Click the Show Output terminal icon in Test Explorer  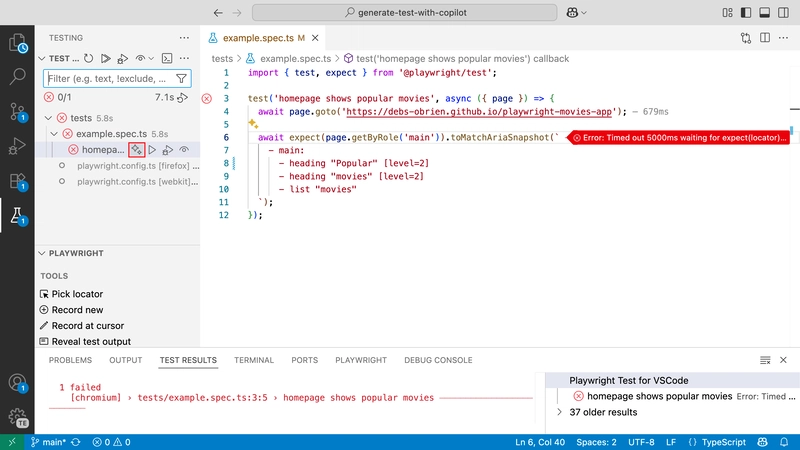point(168,59)
